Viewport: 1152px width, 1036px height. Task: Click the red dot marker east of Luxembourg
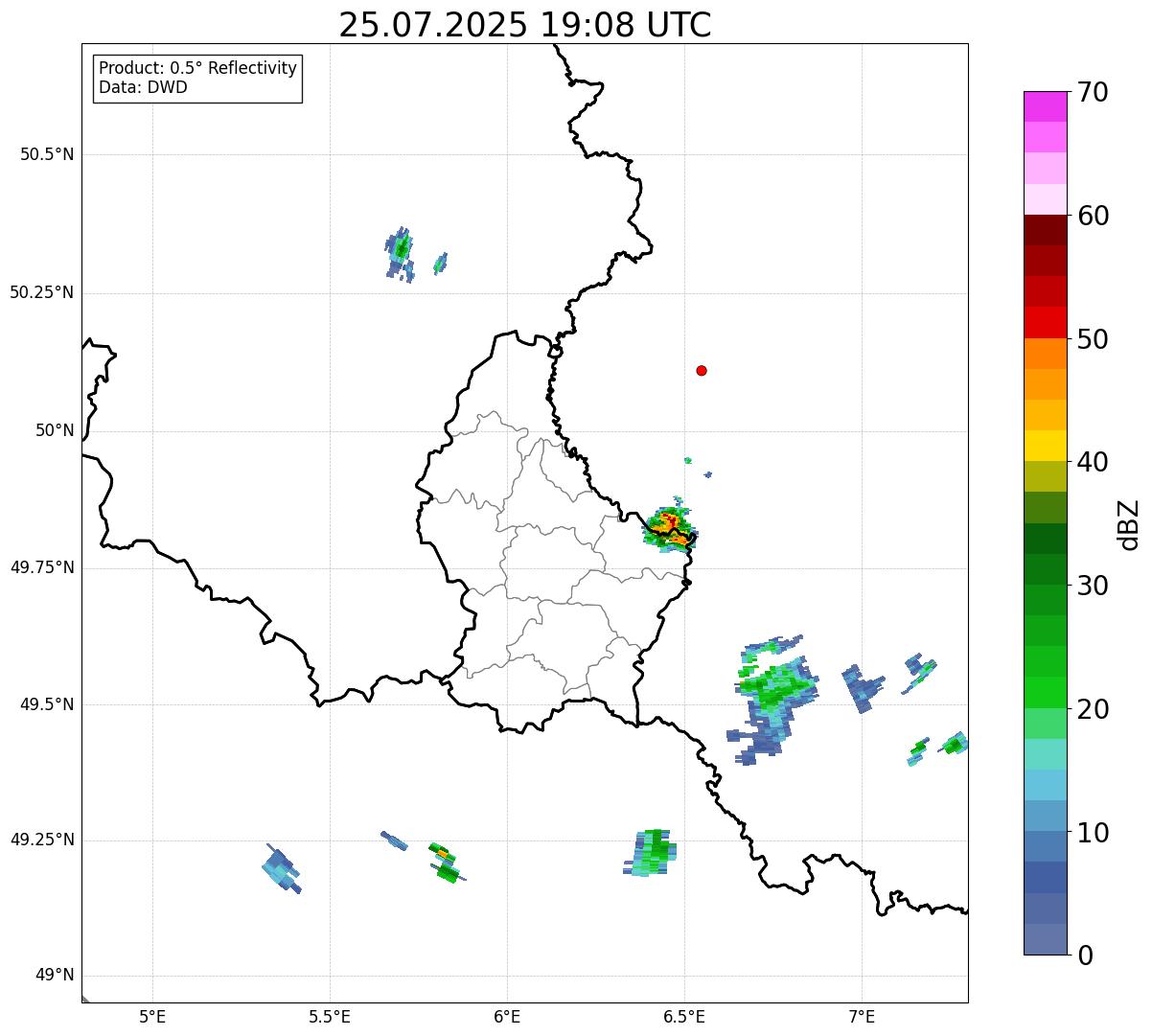[x=702, y=370]
